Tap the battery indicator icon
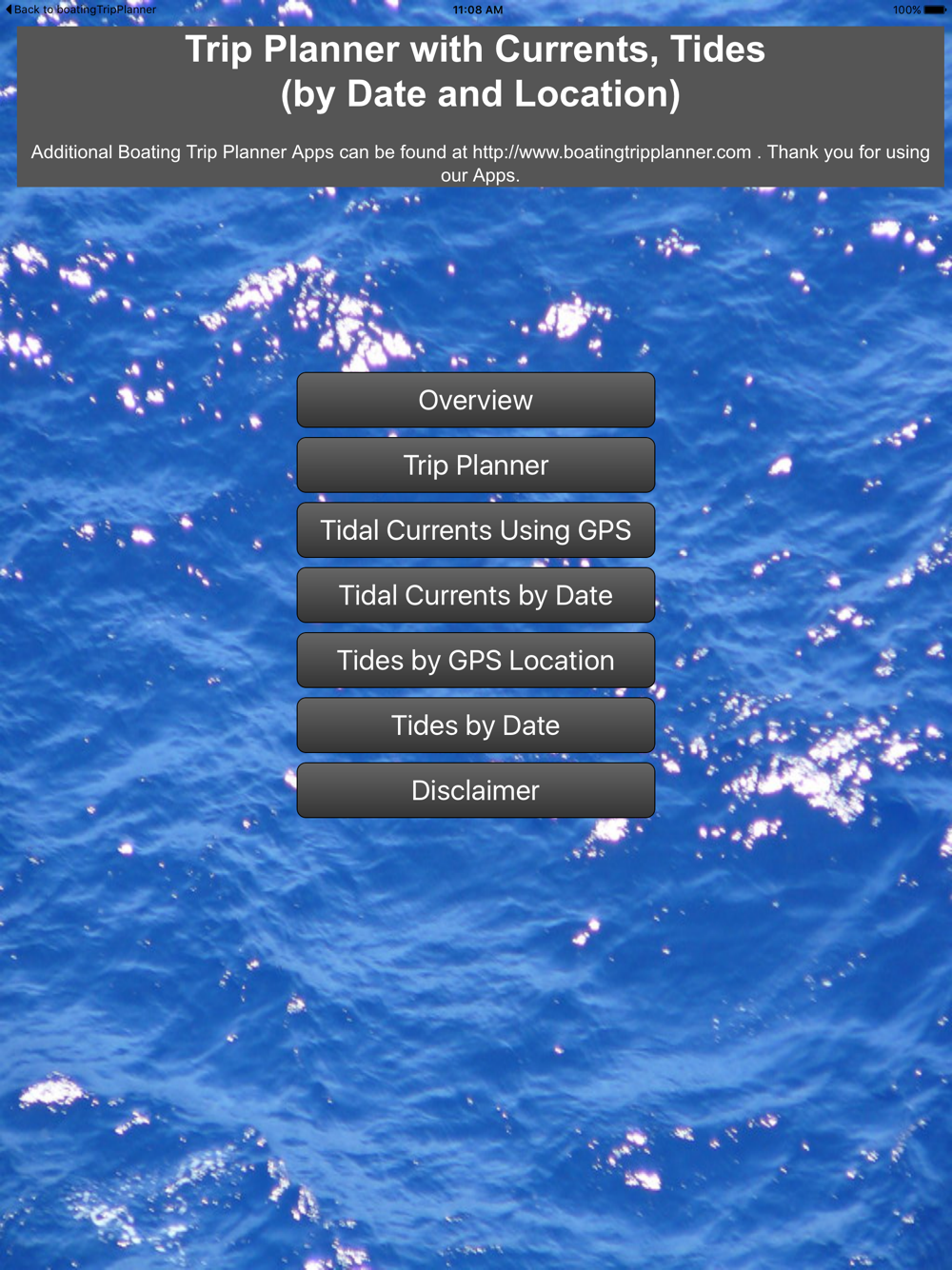Image resolution: width=952 pixels, height=1270 pixels. pos(935,10)
